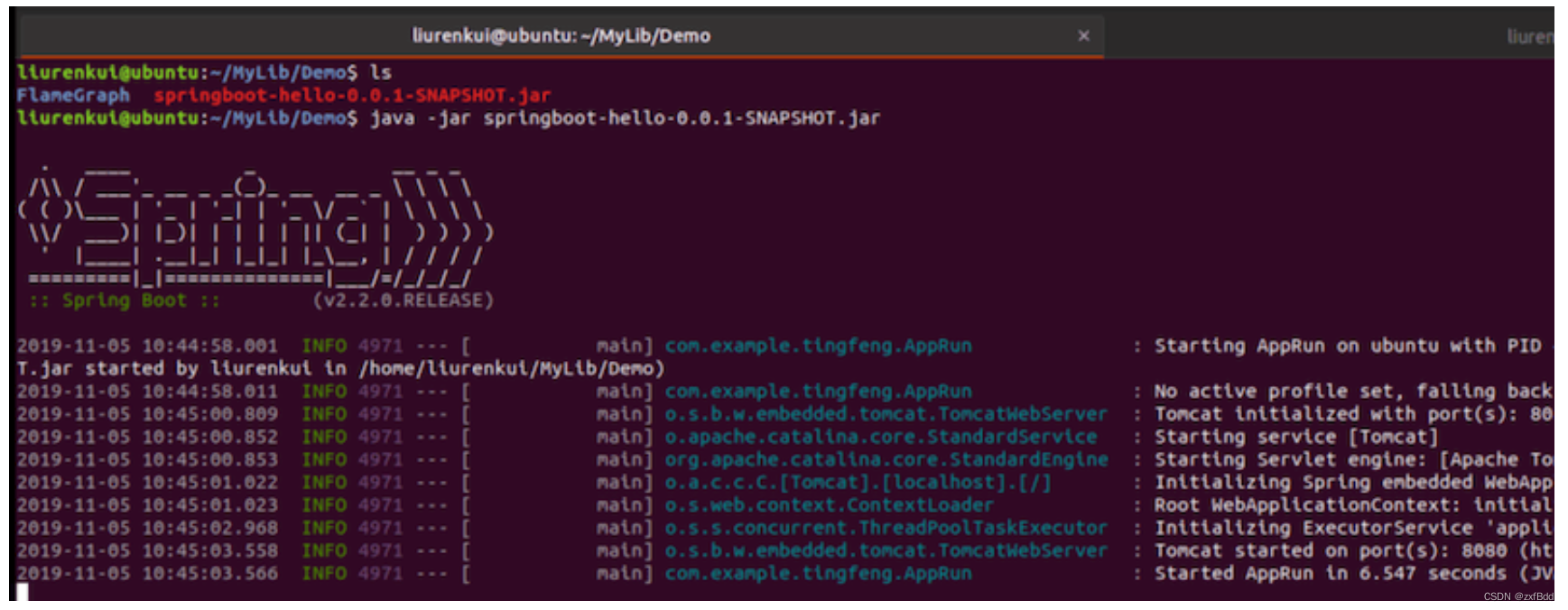Click timestamp 2019-11-05 10:45:03.566
Image resolution: width=1568 pixels, height=610 pixels.
147,573
